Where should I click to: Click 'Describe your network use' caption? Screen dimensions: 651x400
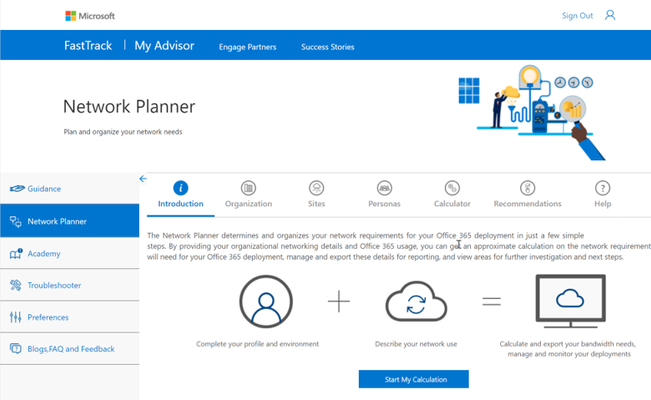(416, 344)
